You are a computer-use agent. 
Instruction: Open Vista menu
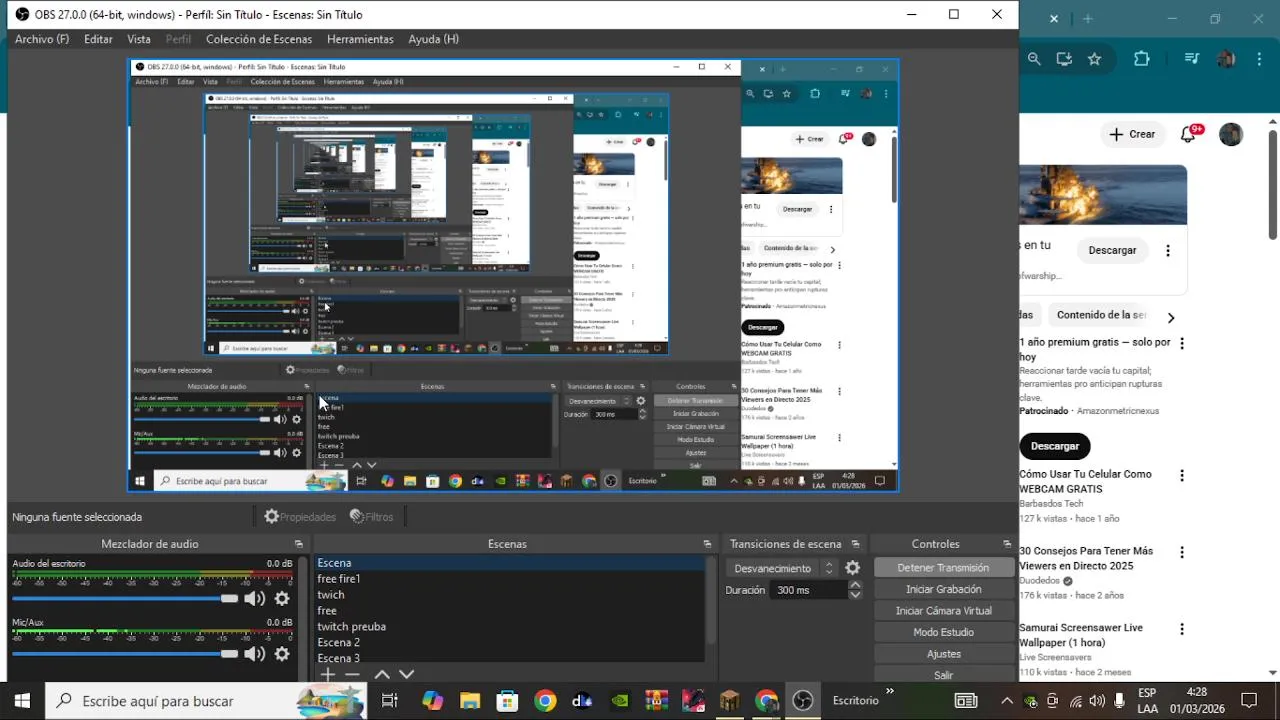(x=139, y=39)
